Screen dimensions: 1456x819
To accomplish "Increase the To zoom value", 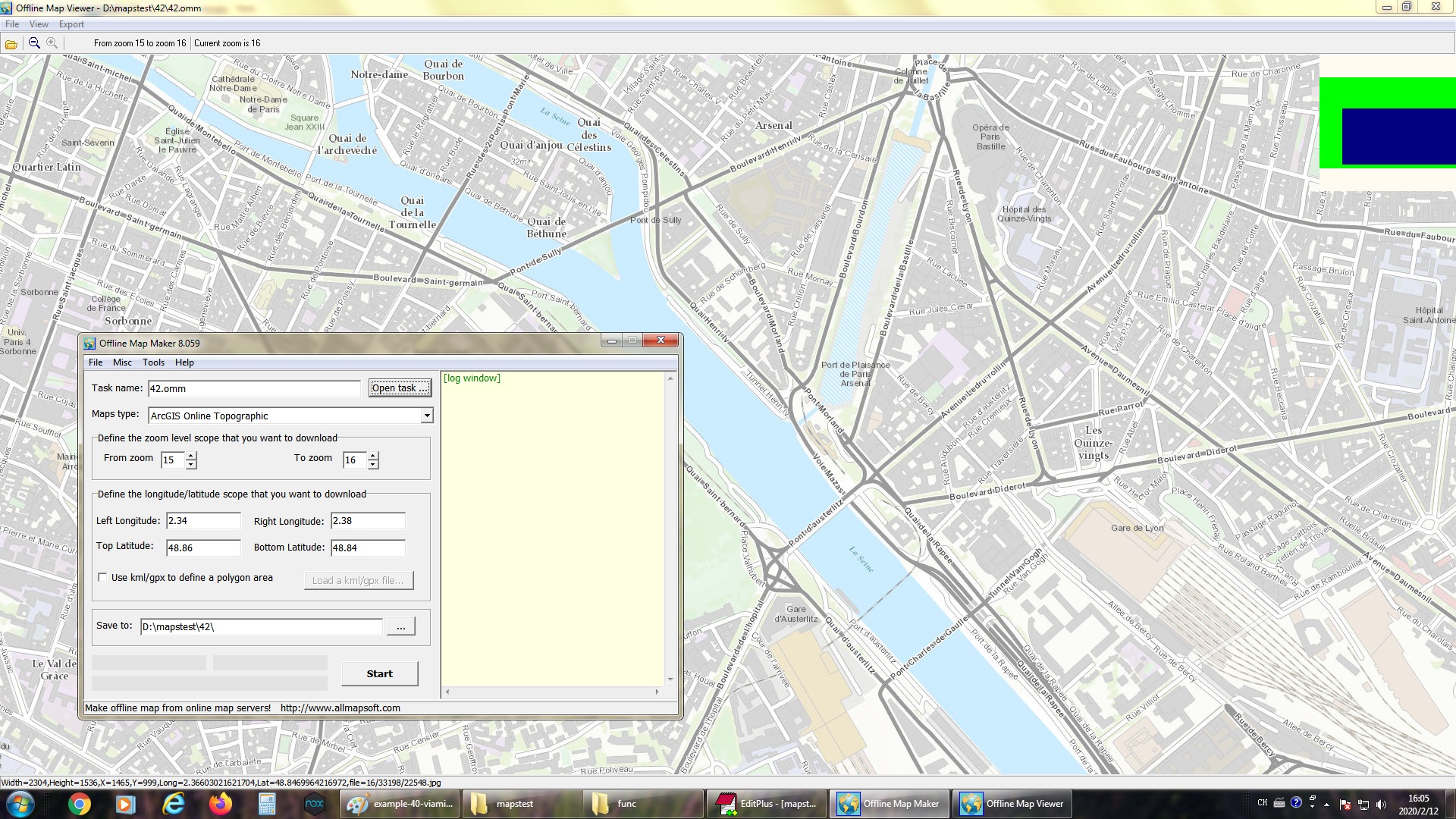I will pos(372,456).
